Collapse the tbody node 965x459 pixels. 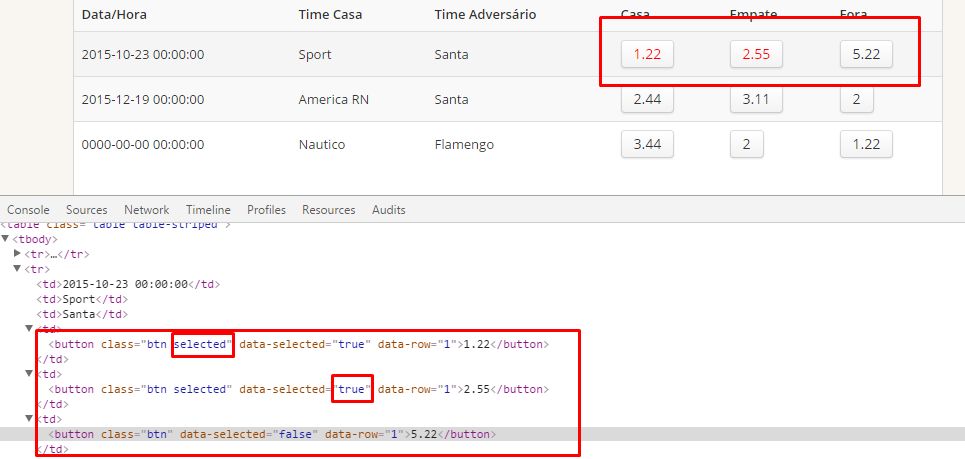[x=6, y=239]
